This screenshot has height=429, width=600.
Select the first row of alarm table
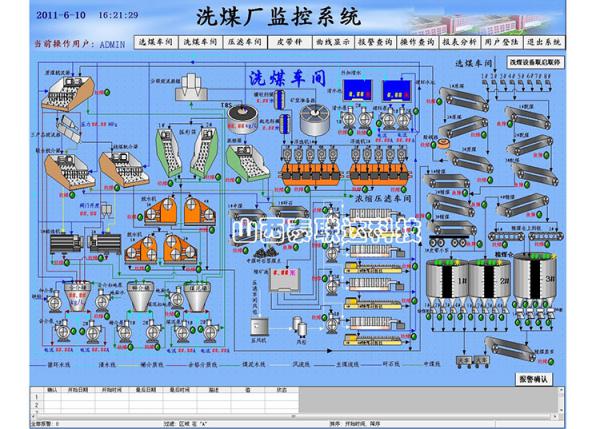tap(165, 397)
